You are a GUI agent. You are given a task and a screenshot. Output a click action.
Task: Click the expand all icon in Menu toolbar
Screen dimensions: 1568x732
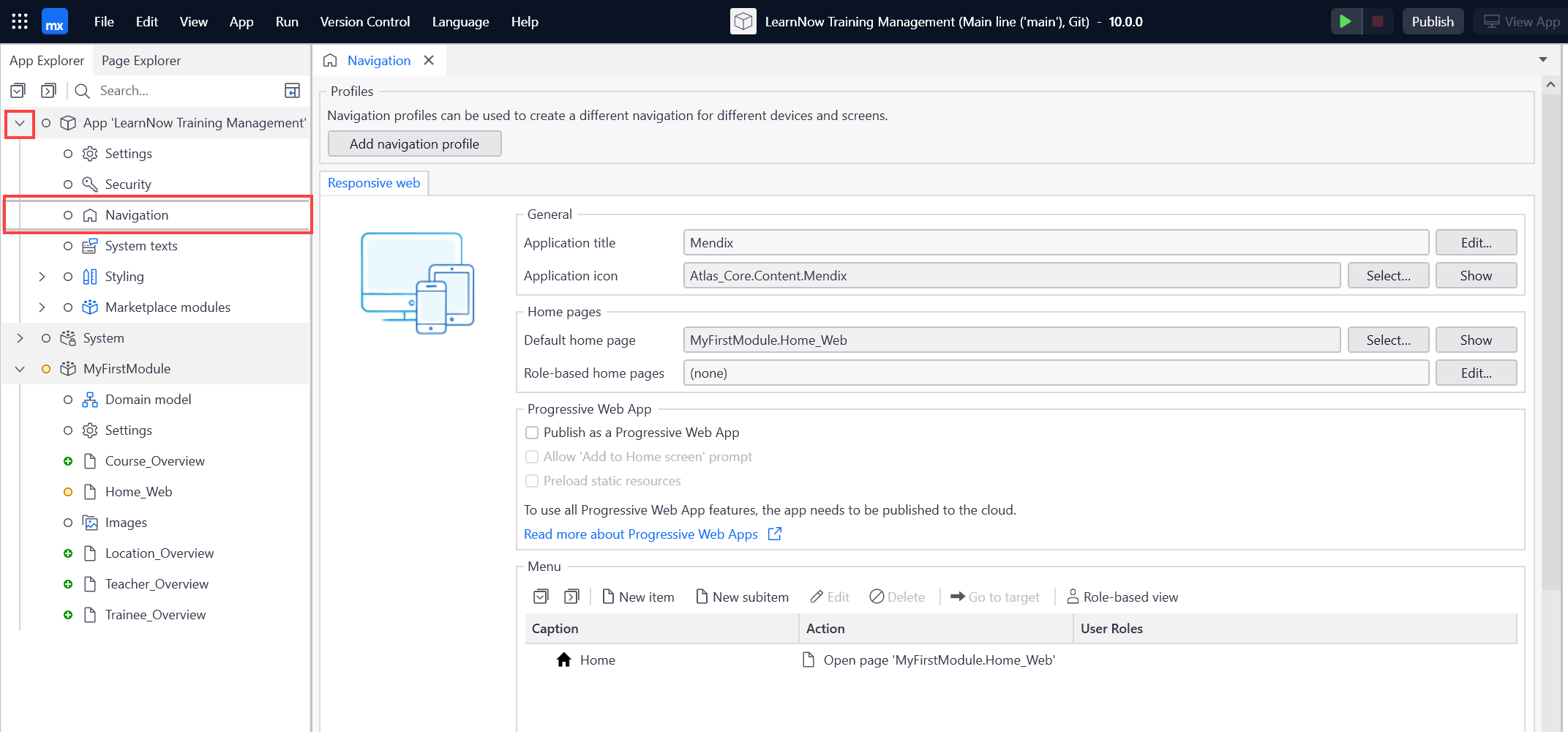(571, 597)
